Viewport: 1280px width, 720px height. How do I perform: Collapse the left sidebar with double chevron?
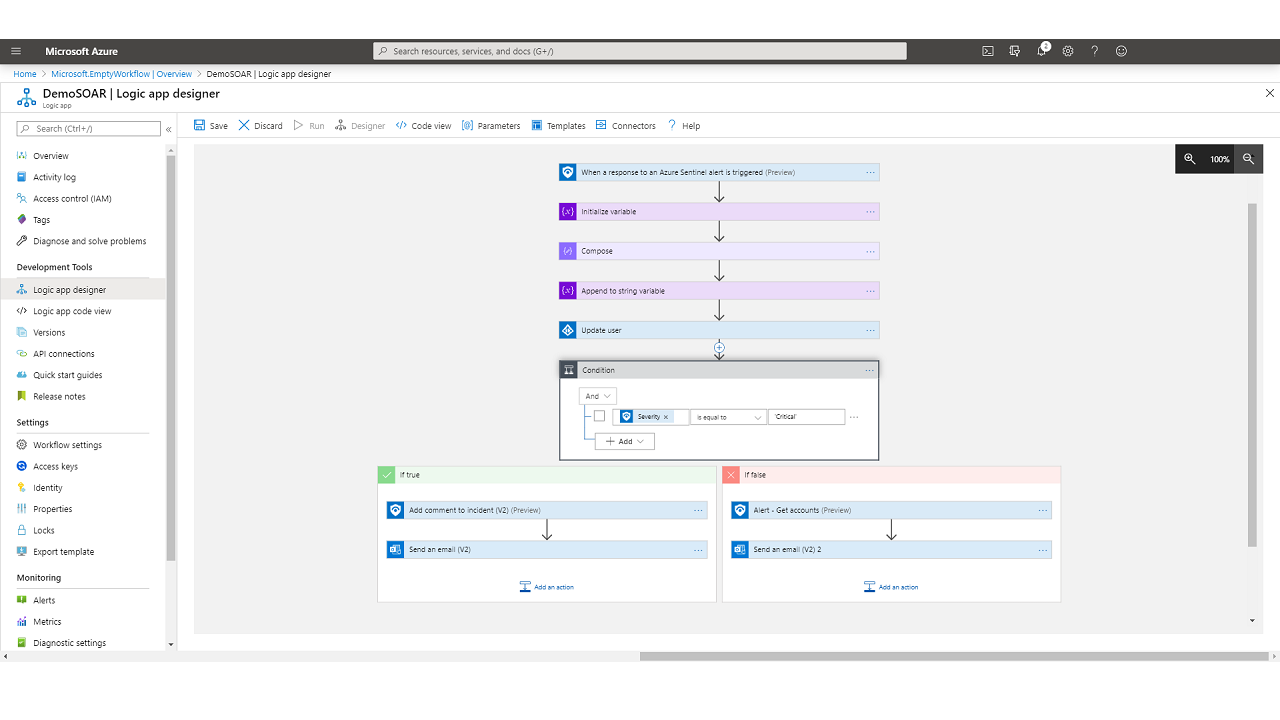click(168, 129)
